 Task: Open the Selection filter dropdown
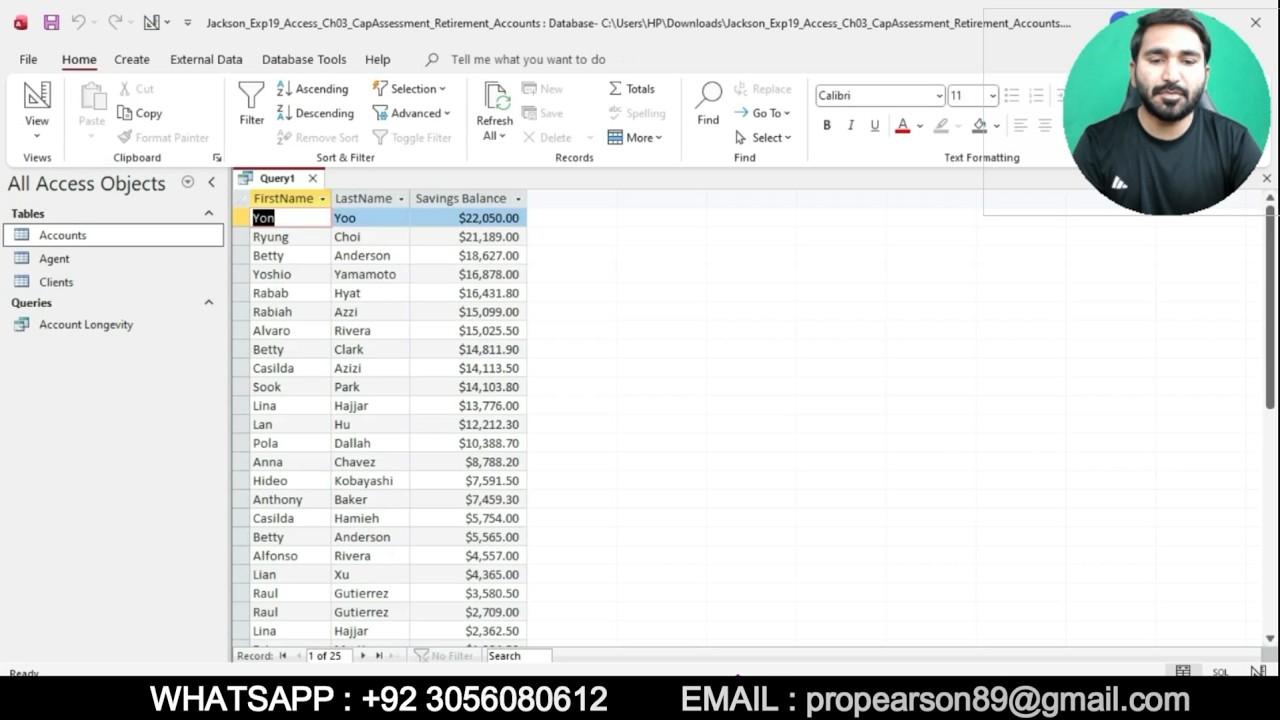tap(409, 89)
